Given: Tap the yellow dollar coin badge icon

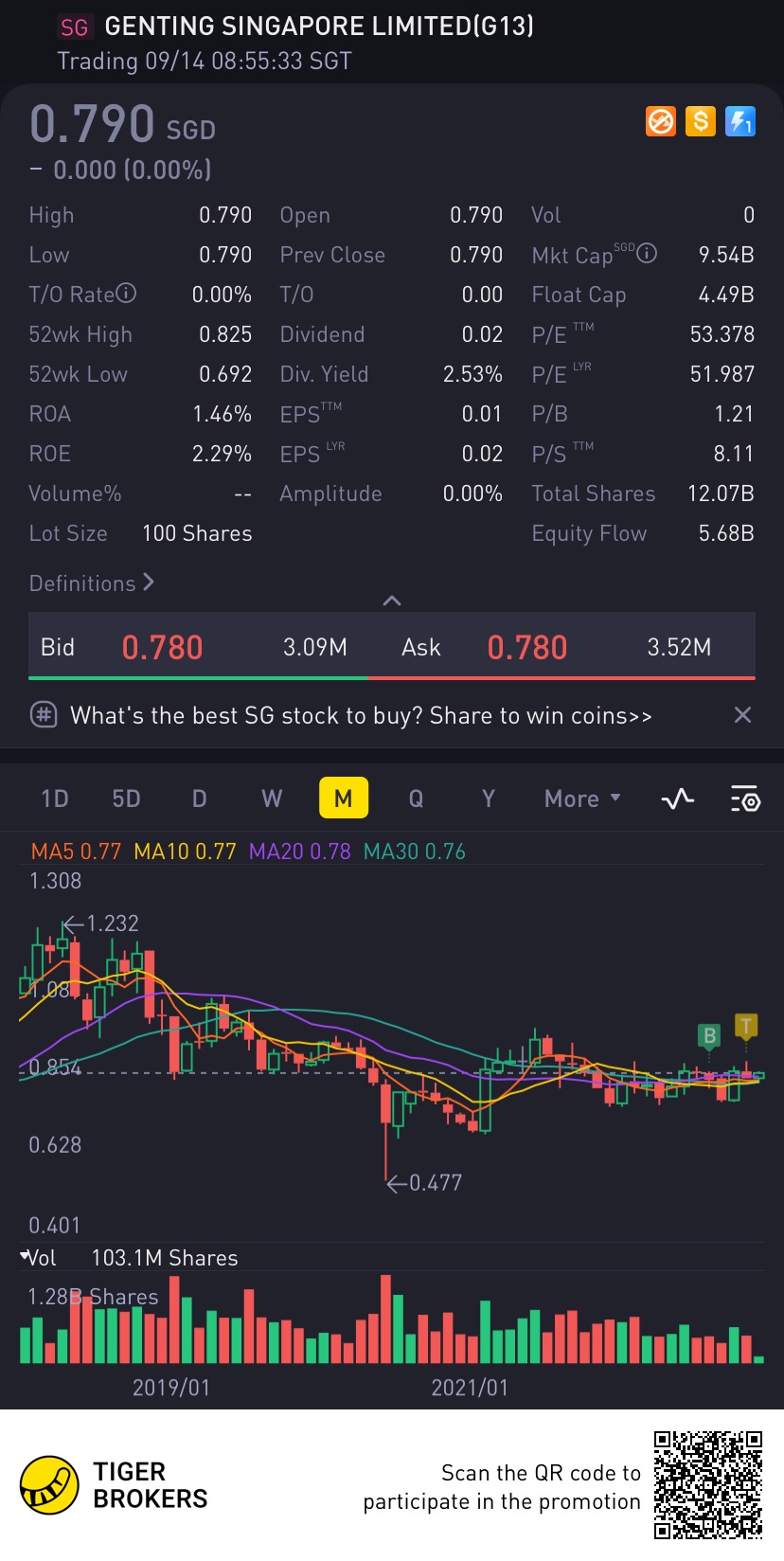Looking at the screenshot, I should pyautogui.click(x=701, y=121).
